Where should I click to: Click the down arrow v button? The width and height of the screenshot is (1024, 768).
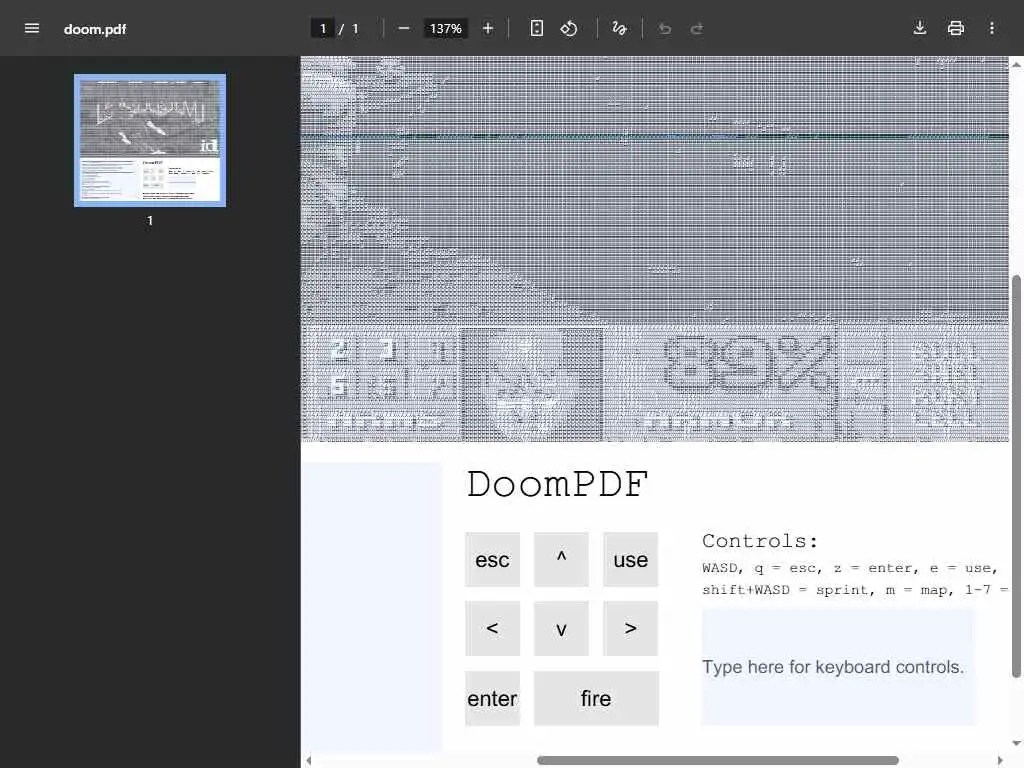(x=561, y=628)
